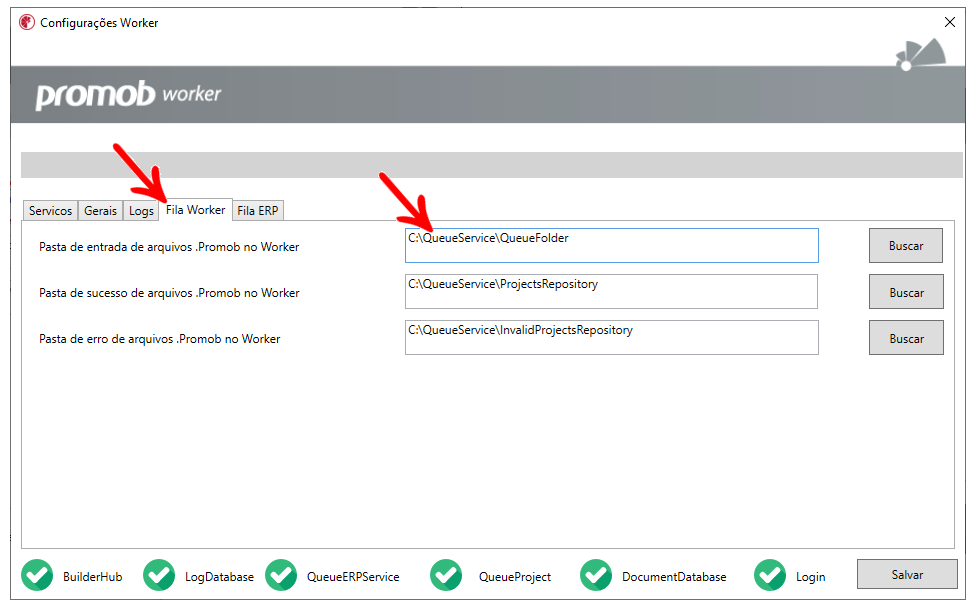Click the 'Pasta de erro de arquivos' label
979x612 pixels.
pos(159,339)
